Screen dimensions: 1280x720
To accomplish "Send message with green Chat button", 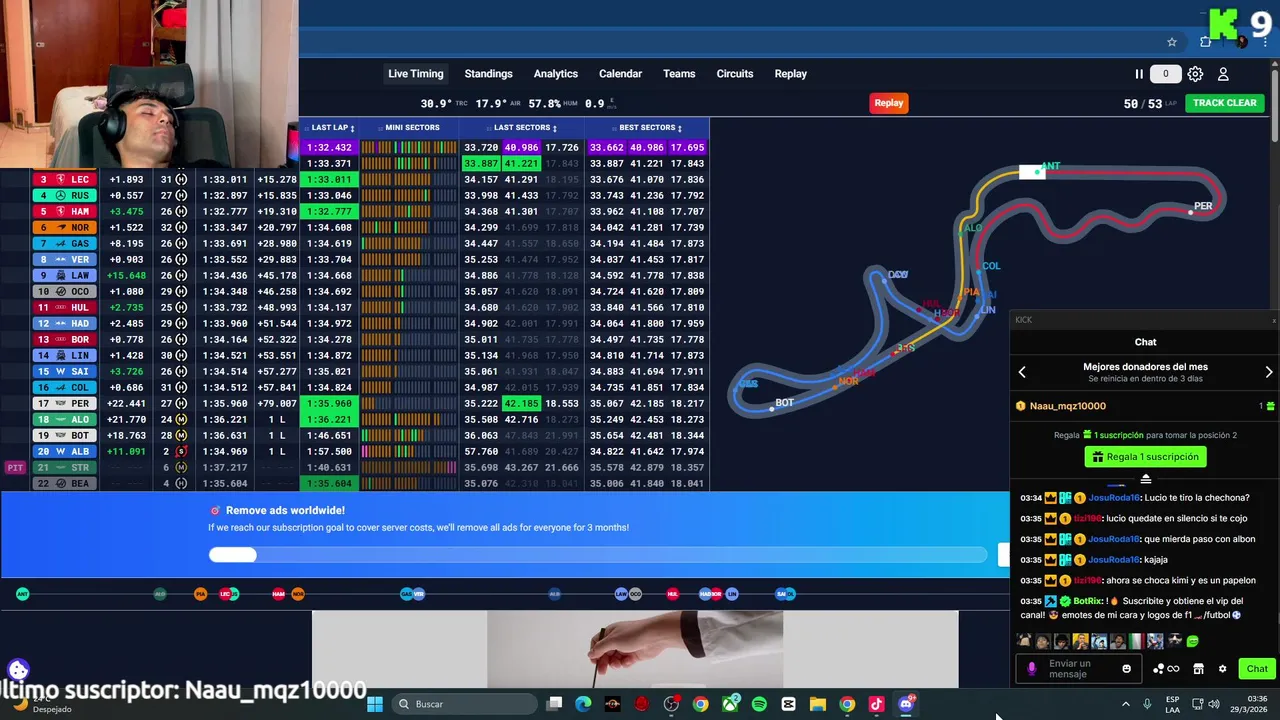I will tap(1256, 669).
